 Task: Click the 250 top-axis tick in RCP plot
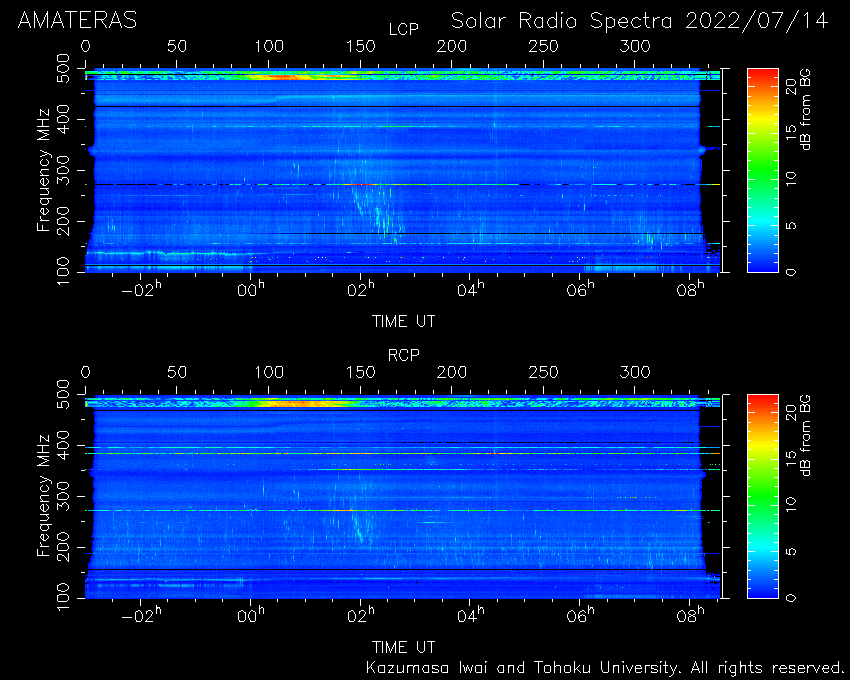(543, 373)
